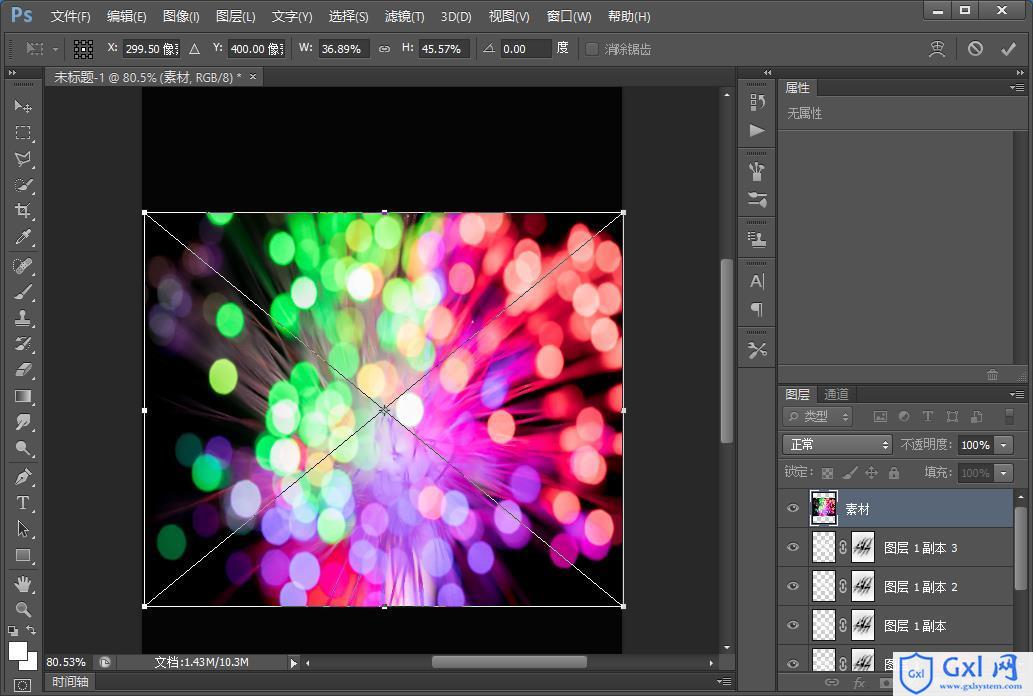
Task: Select the Spot Healing Brush tool
Action: pyautogui.click(x=23, y=266)
